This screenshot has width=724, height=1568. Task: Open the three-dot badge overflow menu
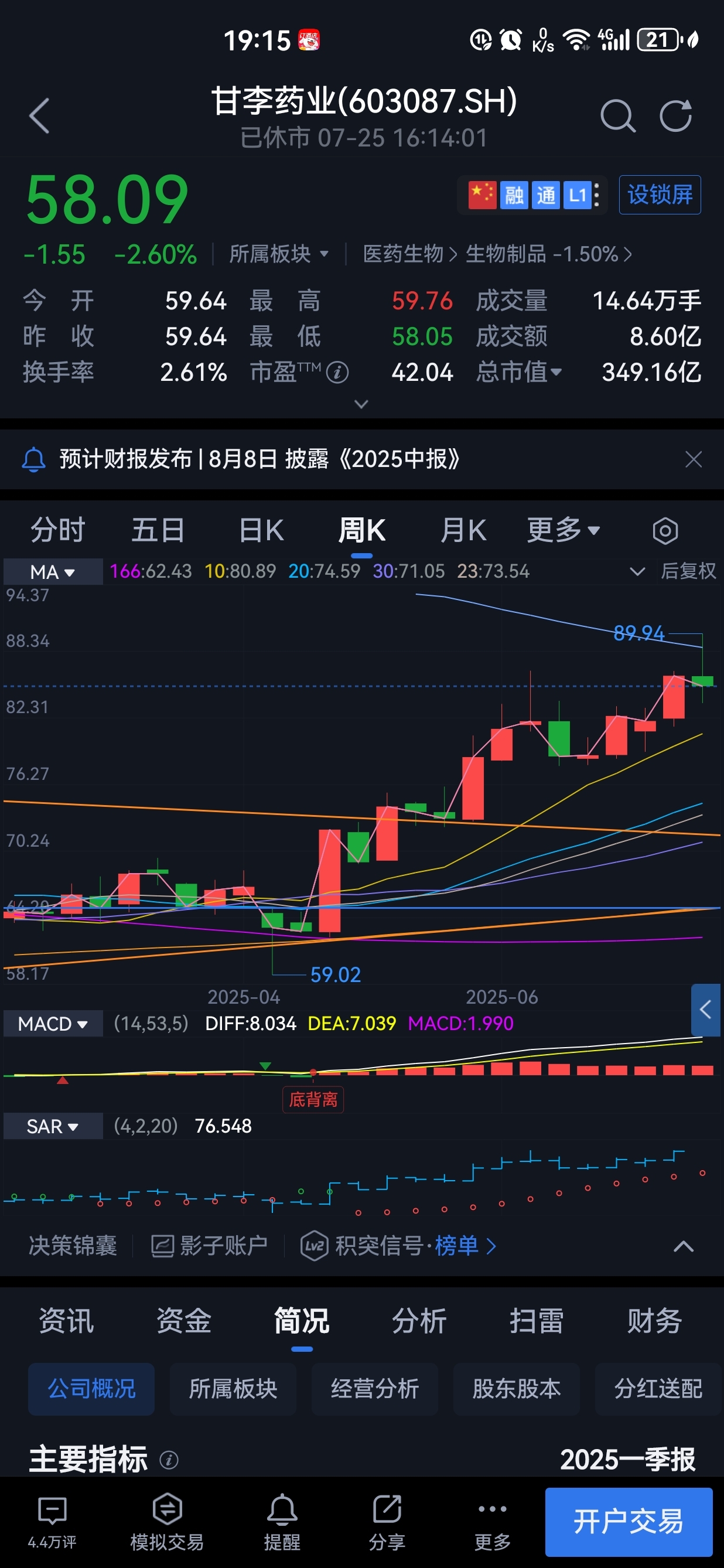[597, 195]
